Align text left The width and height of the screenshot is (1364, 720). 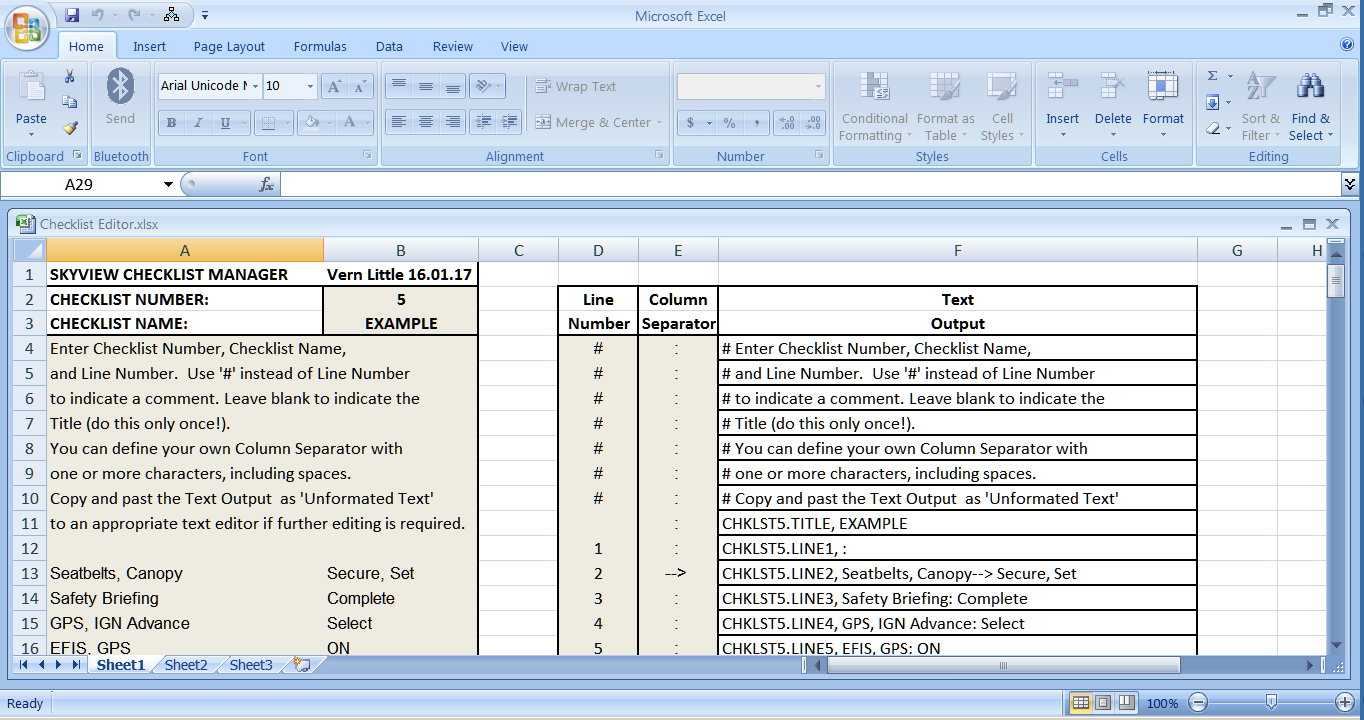(x=398, y=122)
